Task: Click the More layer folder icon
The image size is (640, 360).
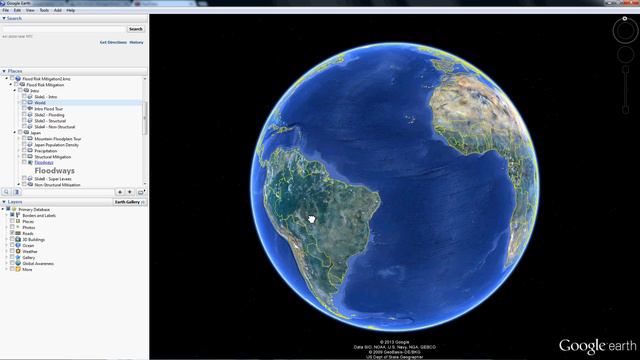Action: (18, 269)
